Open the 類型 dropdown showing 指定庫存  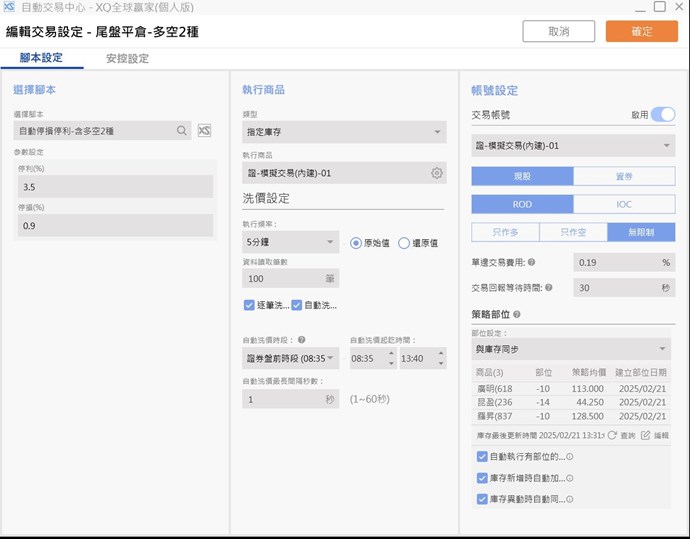[x=344, y=131]
